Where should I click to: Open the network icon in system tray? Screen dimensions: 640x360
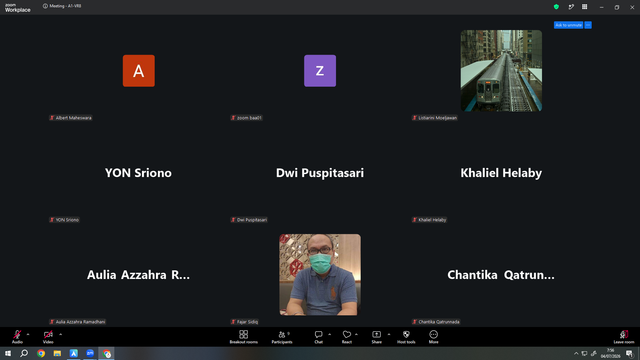pyautogui.click(x=584, y=353)
